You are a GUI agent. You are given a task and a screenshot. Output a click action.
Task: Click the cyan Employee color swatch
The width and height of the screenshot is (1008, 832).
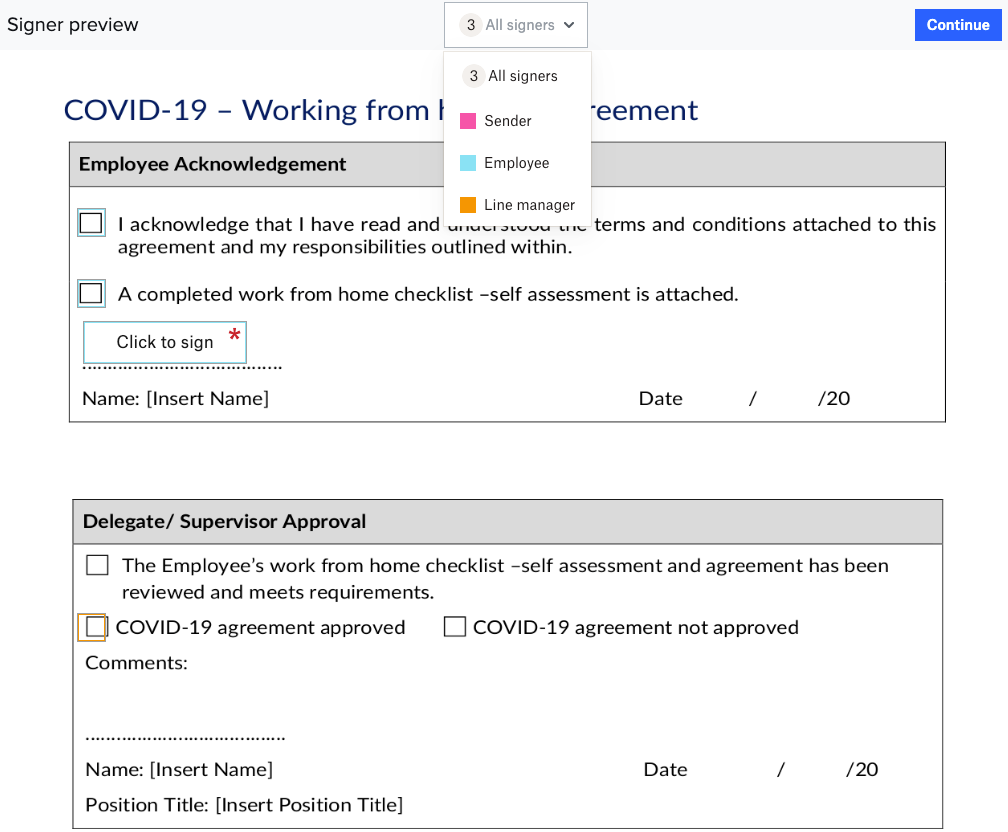(x=466, y=162)
